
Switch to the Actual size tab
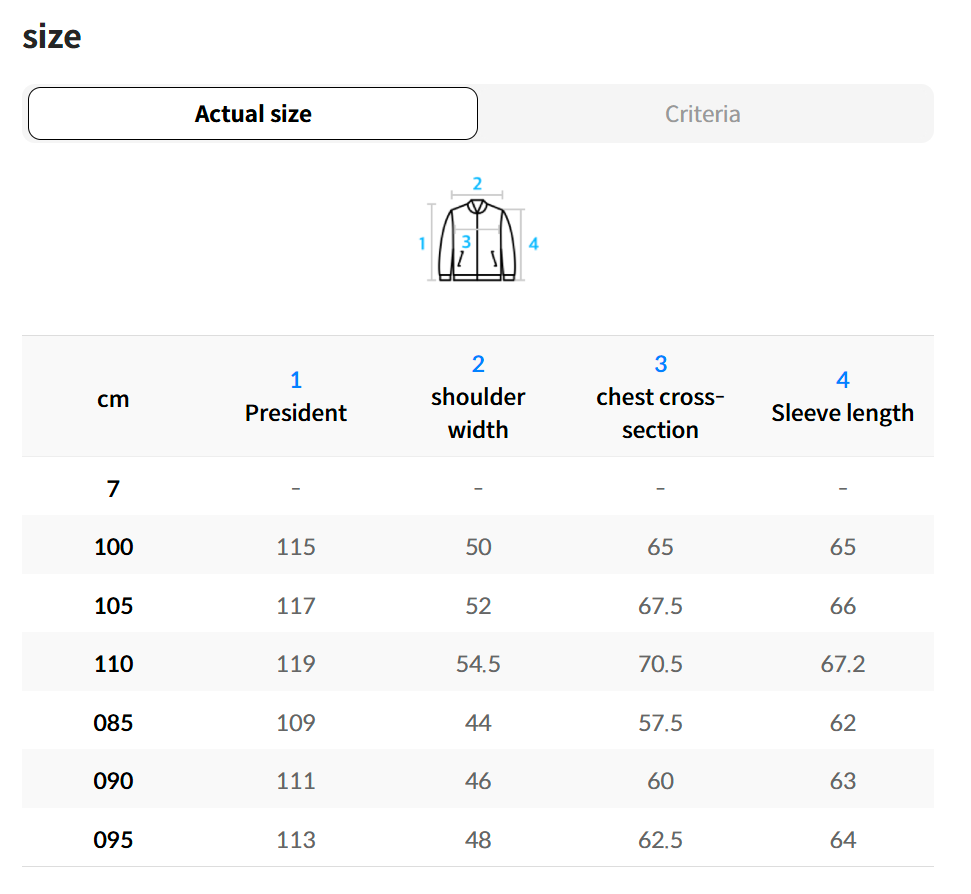point(253,114)
